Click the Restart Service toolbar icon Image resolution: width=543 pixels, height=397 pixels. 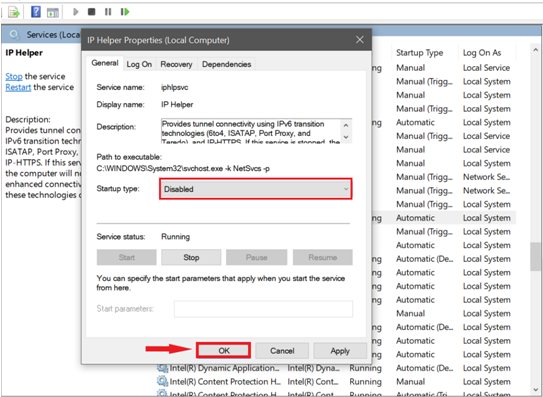point(125,12)
